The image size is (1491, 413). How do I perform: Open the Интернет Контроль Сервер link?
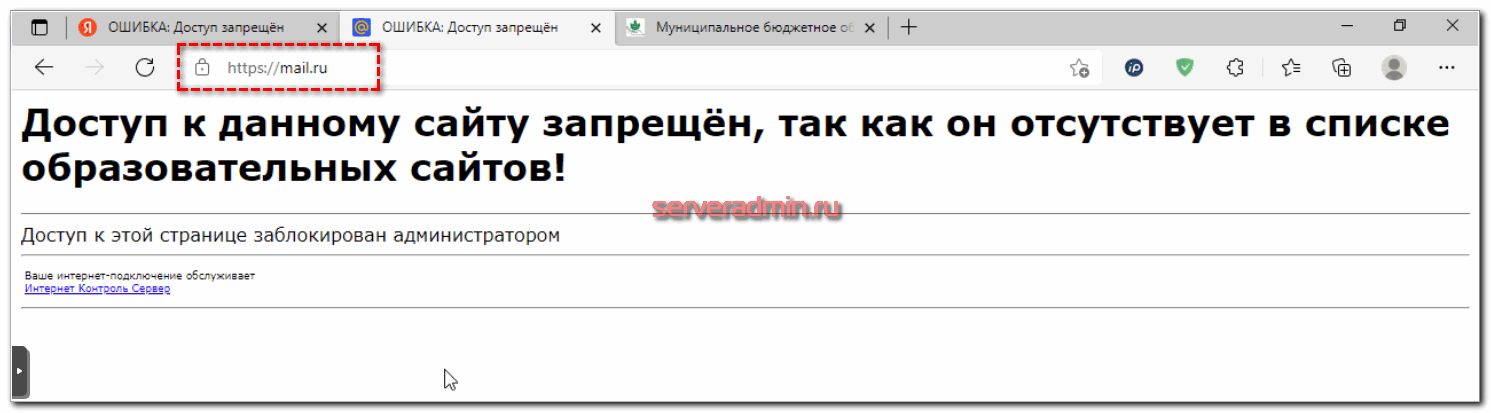[x=97, y=289]
